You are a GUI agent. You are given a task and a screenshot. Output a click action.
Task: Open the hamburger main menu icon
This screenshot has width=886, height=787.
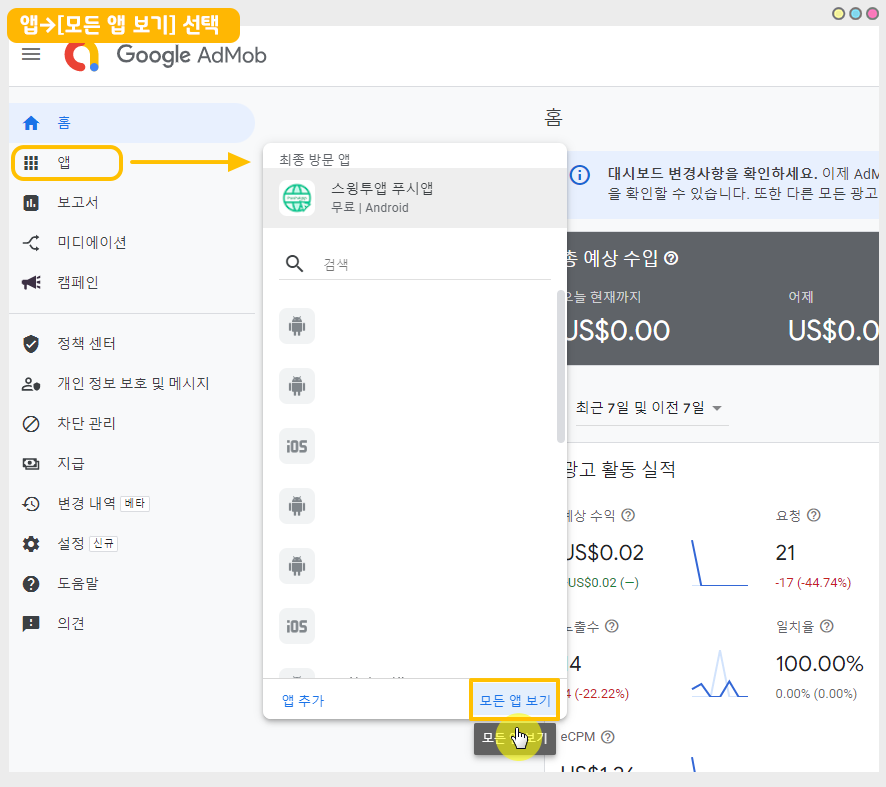31,54
